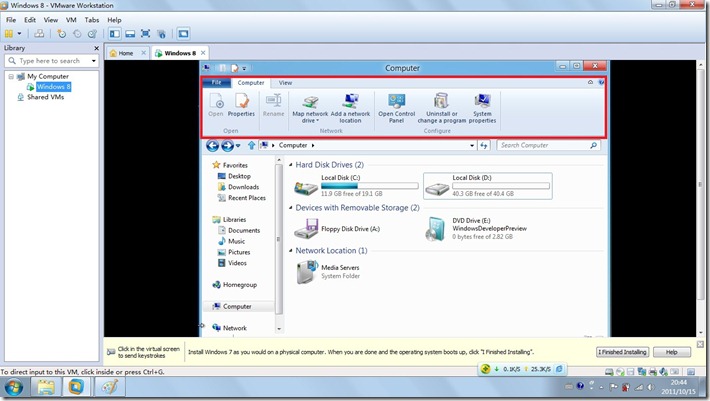The width and height of the screenshot is (710, 401).
Task: Open VMware Edit menu
Action: (30, 20)
